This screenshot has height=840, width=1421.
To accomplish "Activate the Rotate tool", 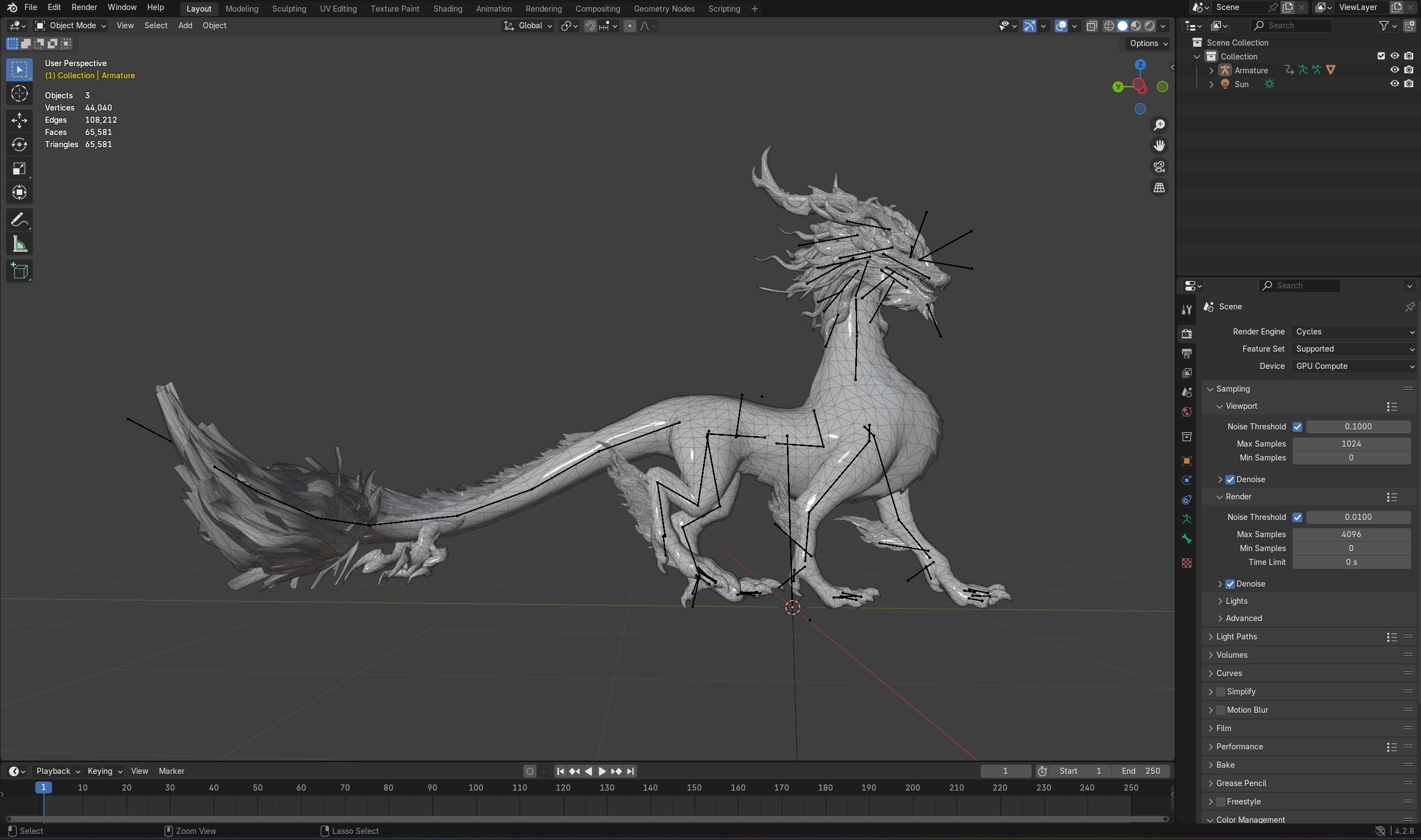I will tap(19, 144).
